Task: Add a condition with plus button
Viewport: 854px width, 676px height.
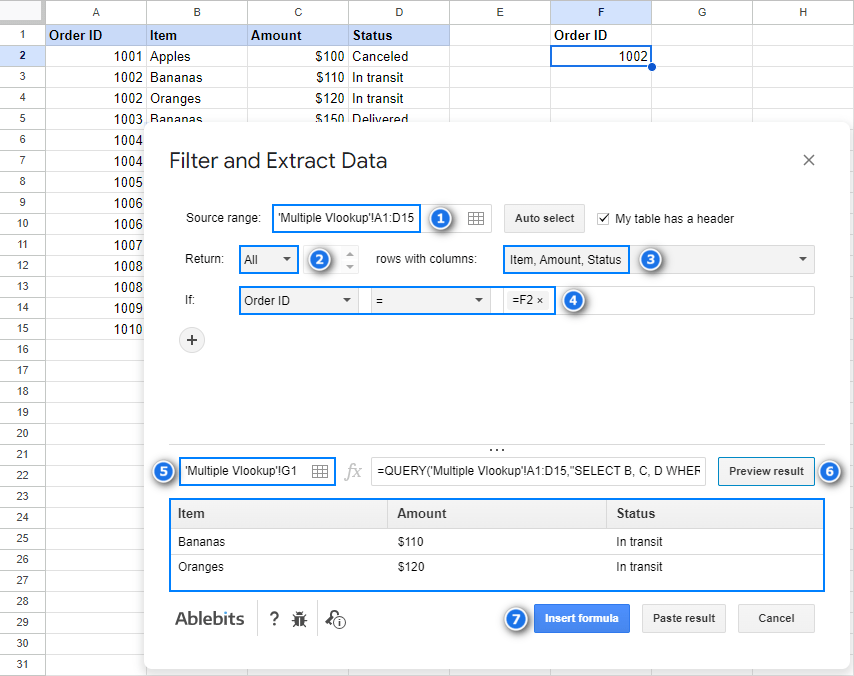Action: click(192, 340)
